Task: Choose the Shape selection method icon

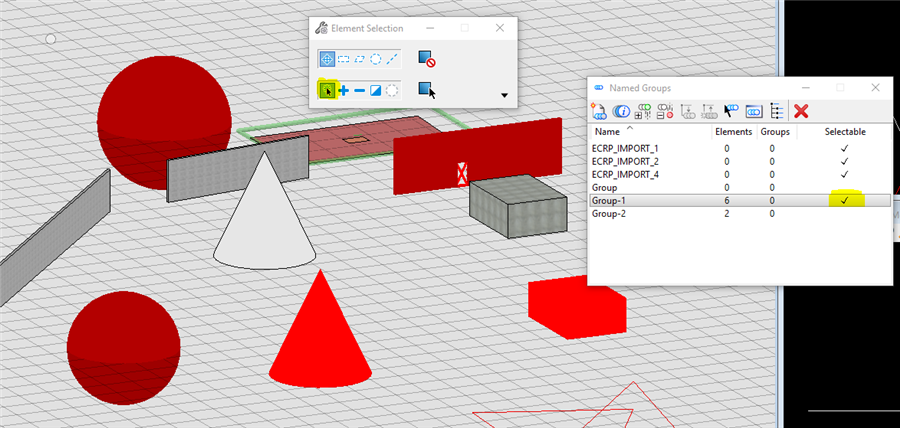Action: 360,59
